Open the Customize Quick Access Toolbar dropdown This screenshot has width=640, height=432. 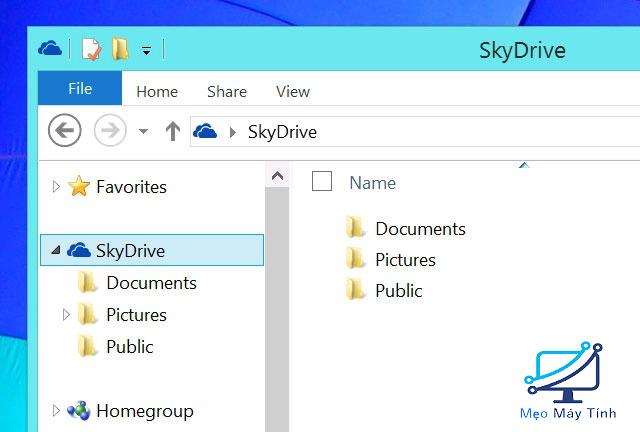point(146,50)
